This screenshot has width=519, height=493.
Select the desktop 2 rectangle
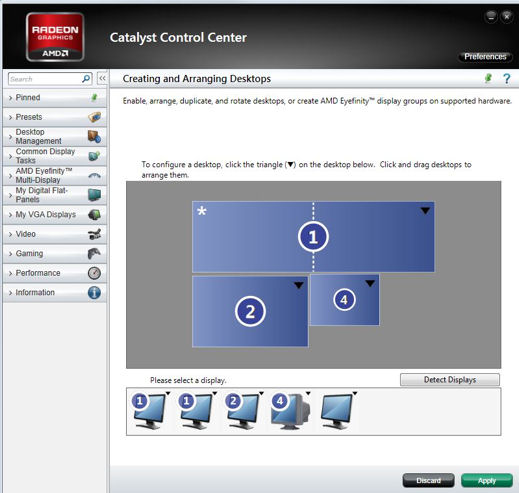coord(250,311)
